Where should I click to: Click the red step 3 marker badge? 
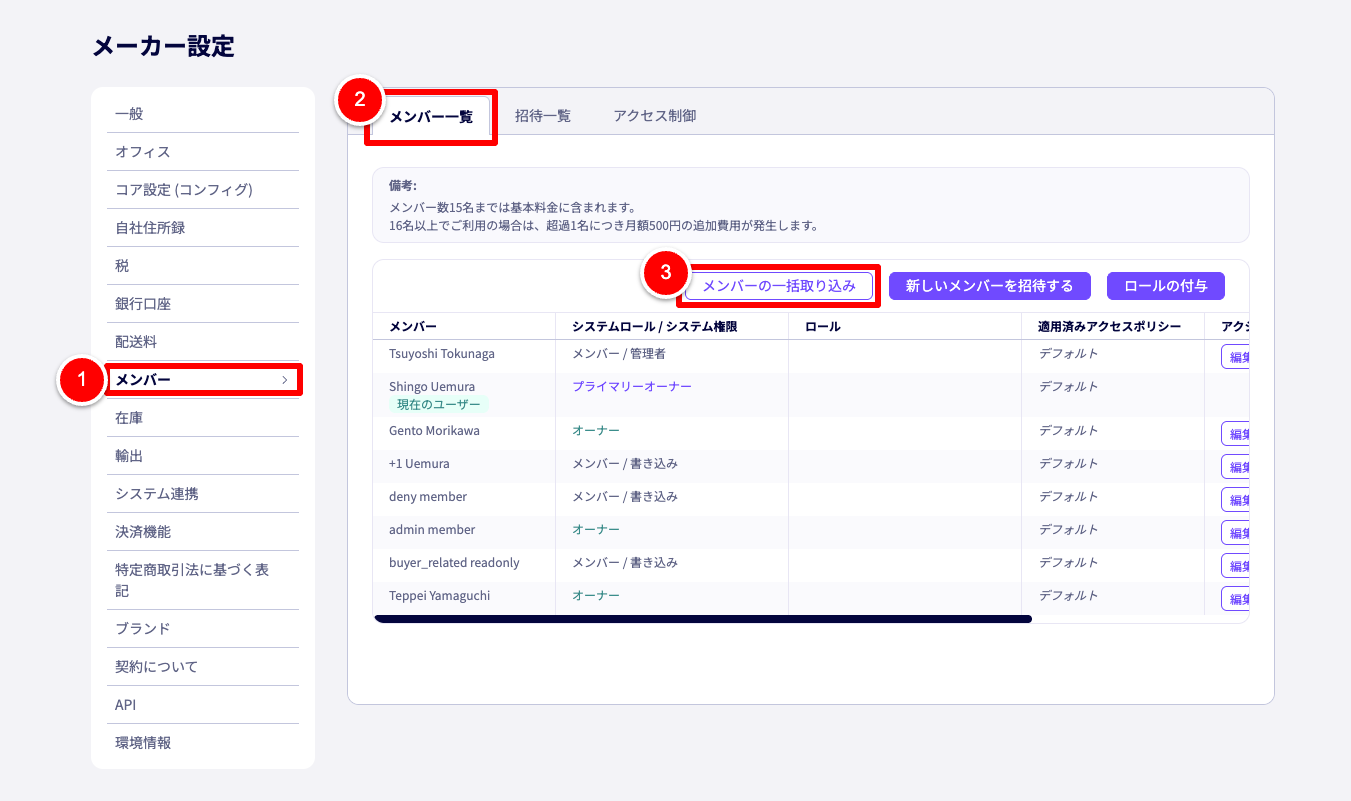[665, 272]
